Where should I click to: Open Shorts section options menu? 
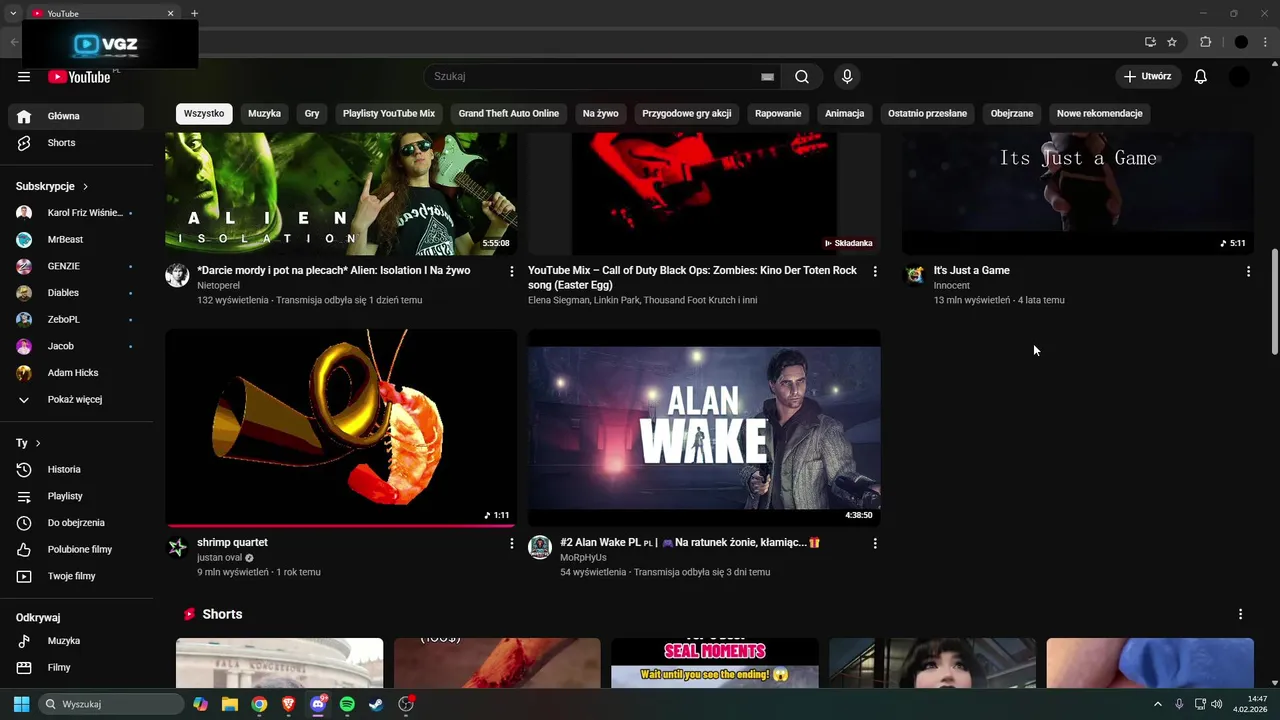pyautogui.click(x=1240, y=614)
